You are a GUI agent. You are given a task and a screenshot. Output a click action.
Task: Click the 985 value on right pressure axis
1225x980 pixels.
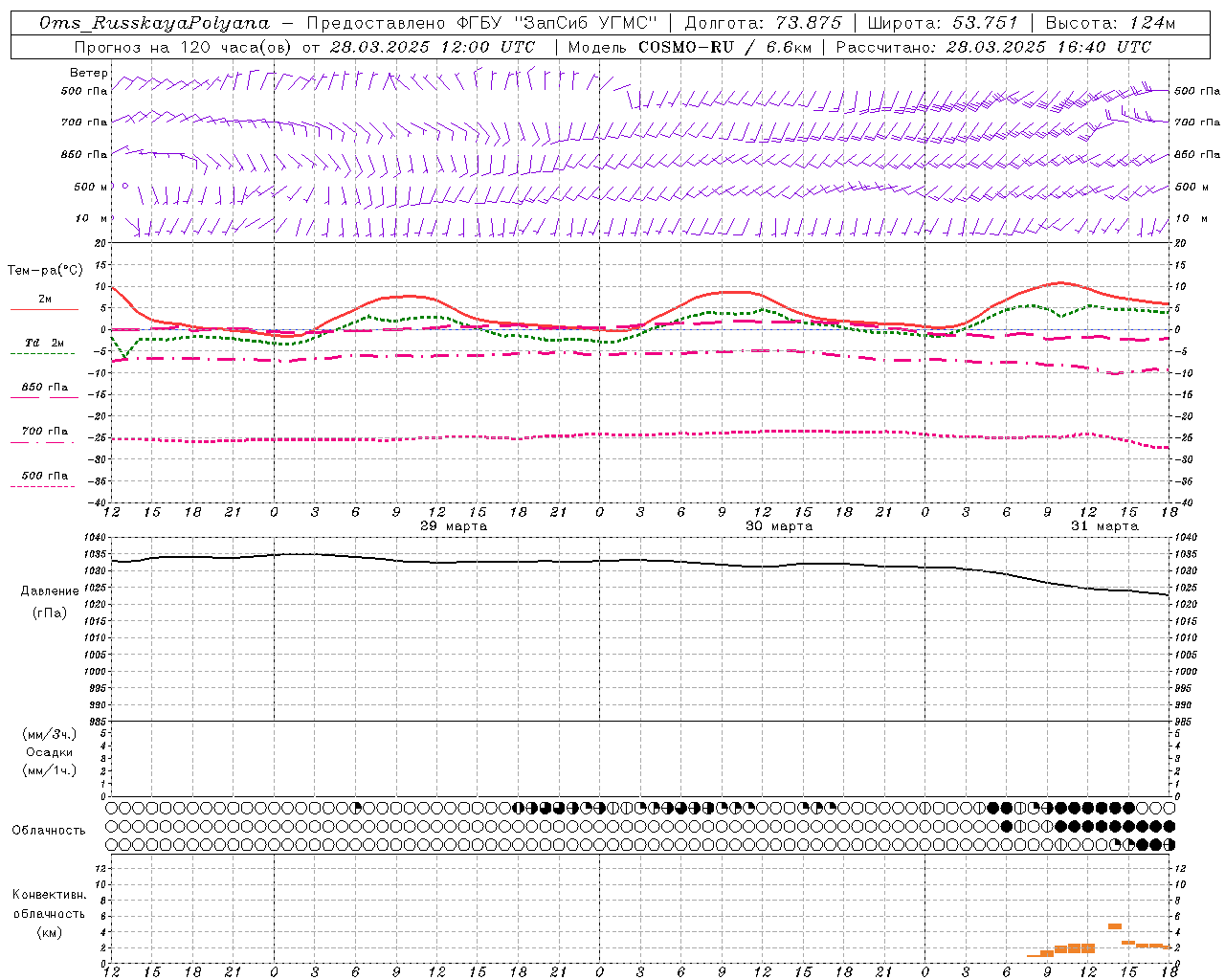(1185, 721)
